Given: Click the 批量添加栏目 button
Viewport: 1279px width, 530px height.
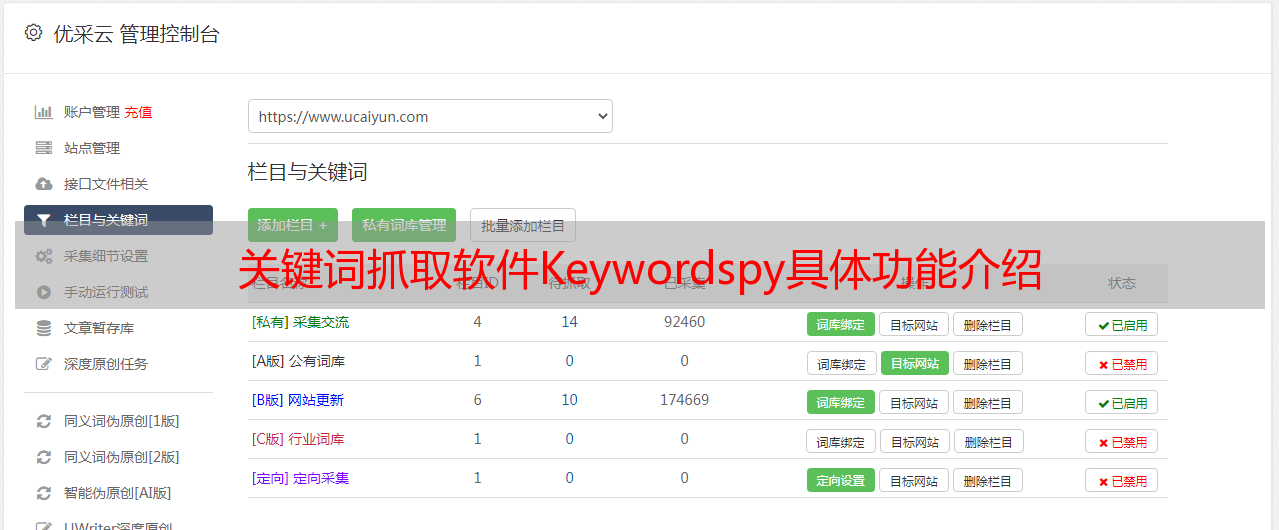Looking at the screenshot, I should click(523, 225).
